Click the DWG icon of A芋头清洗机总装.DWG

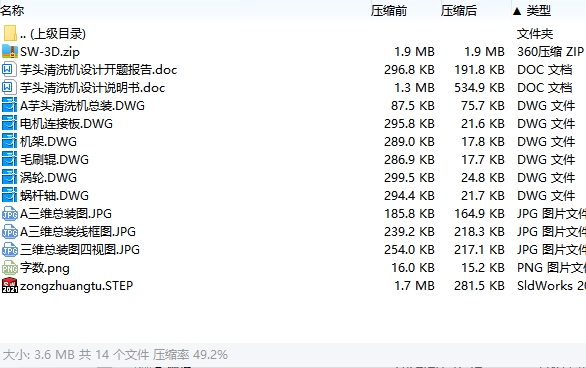(x=9, y=105)
